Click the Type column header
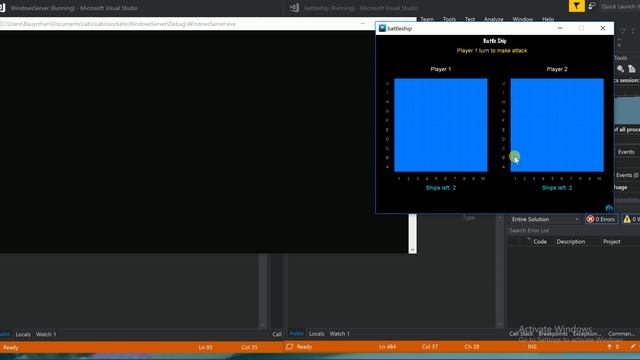This screenshot has width=640, height=360. (x=469, y=218)
